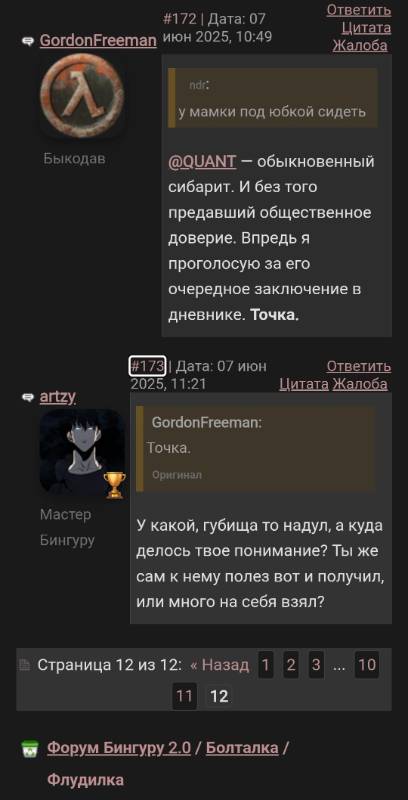Report artzy's post with Жалоба
The width and height of the screenshot is (408, 800).
(x=360, y=384)
